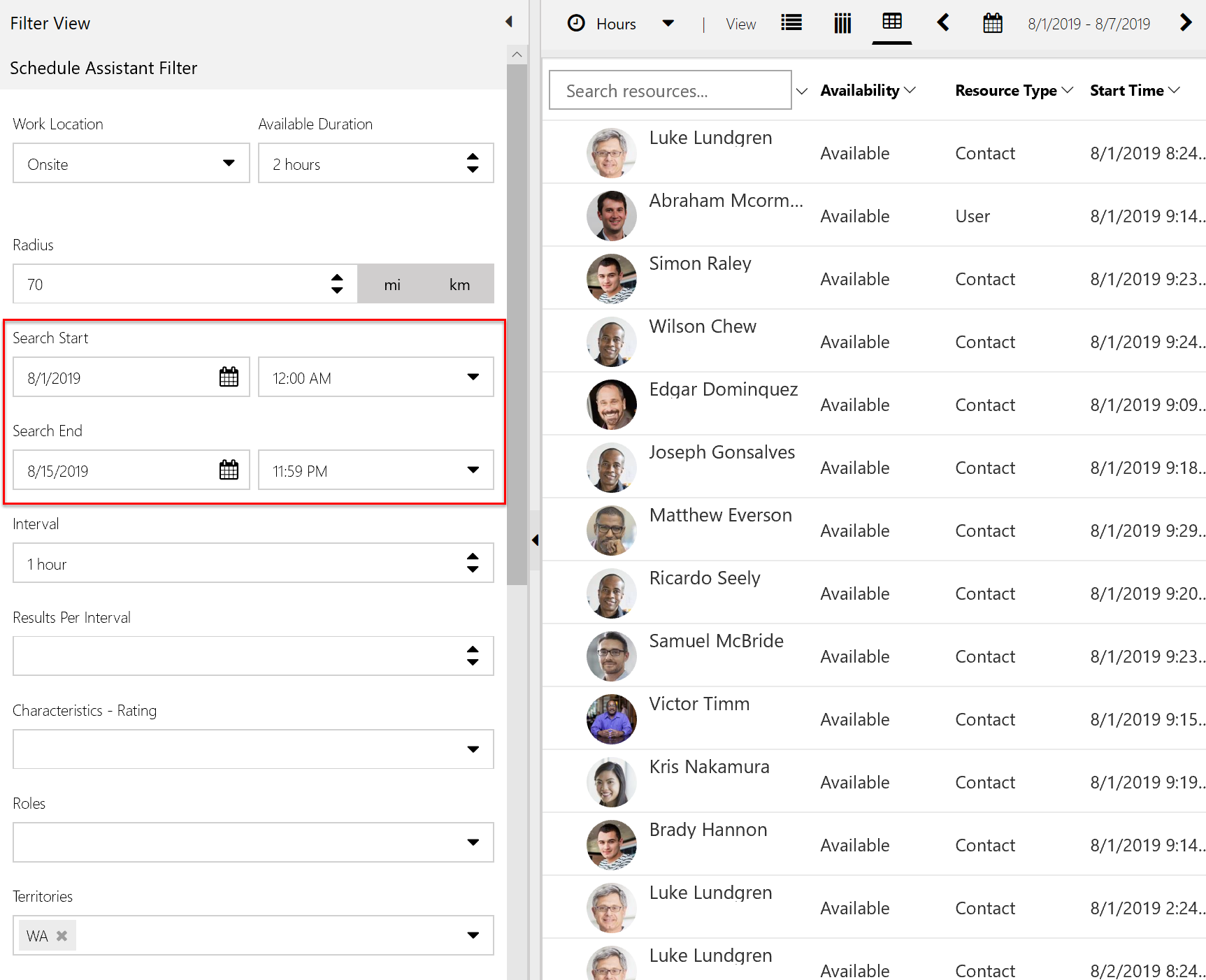
Task: Click Available status for Brady Hannon
Action: click(x=855, y=845)
